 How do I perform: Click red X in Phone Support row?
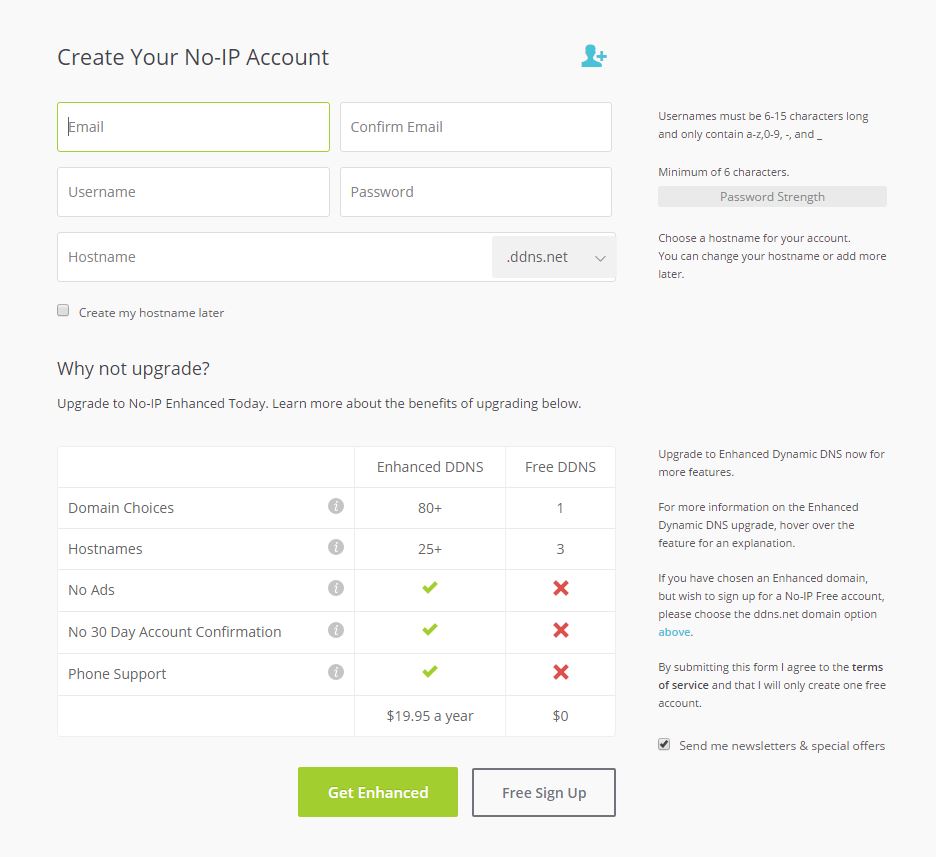tap(560, 672)
